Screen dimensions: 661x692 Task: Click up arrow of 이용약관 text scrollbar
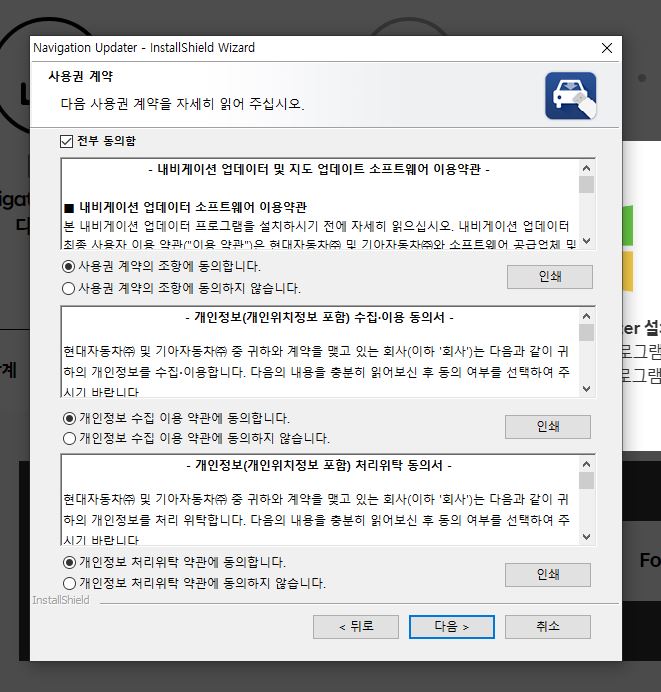coord(586,168)
